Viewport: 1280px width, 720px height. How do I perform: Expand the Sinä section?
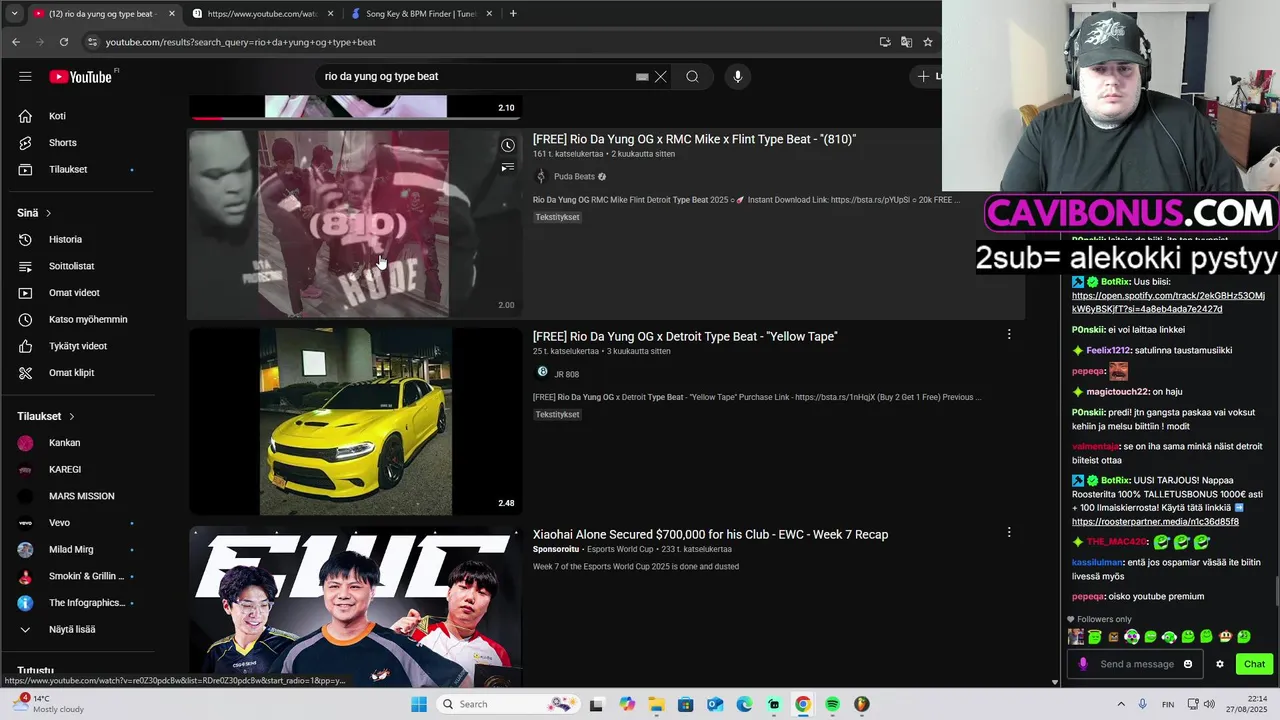34,213
